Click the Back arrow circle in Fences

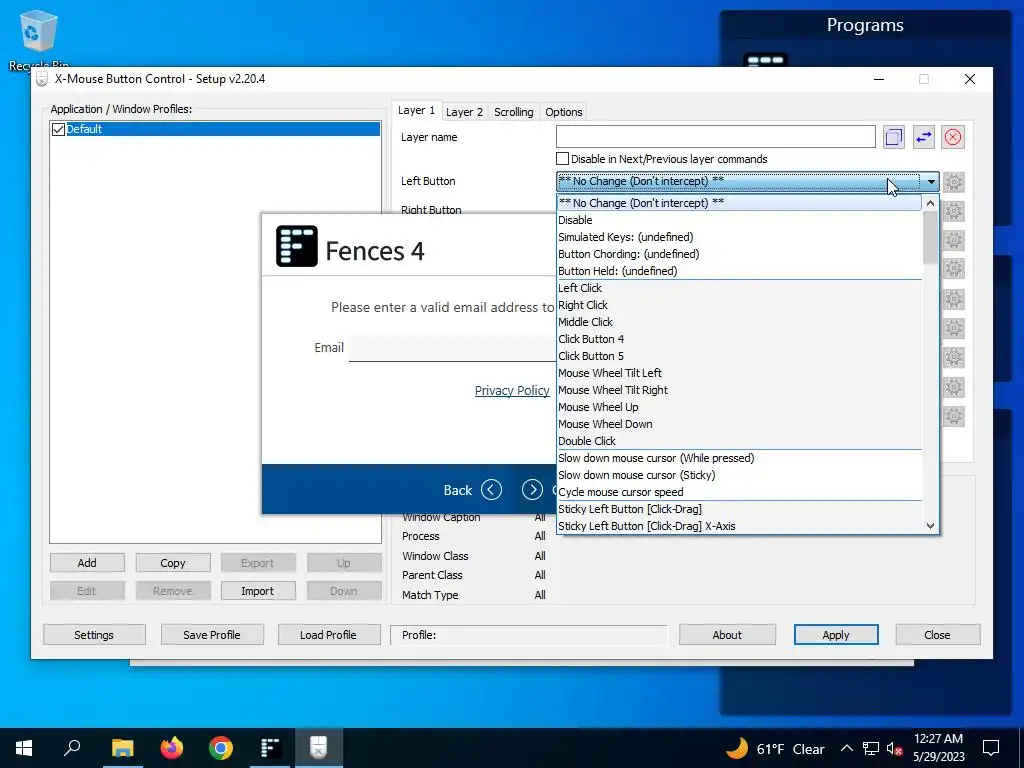491,490
